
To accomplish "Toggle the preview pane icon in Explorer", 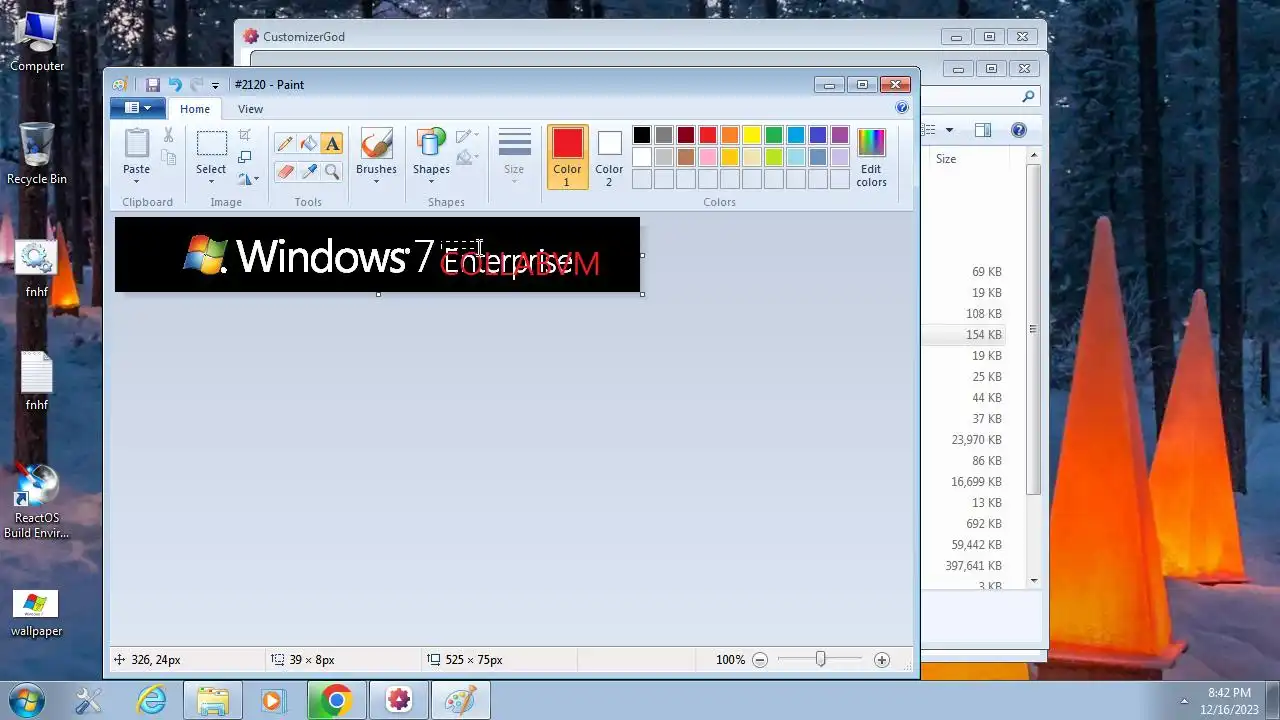I will [982, 130].
